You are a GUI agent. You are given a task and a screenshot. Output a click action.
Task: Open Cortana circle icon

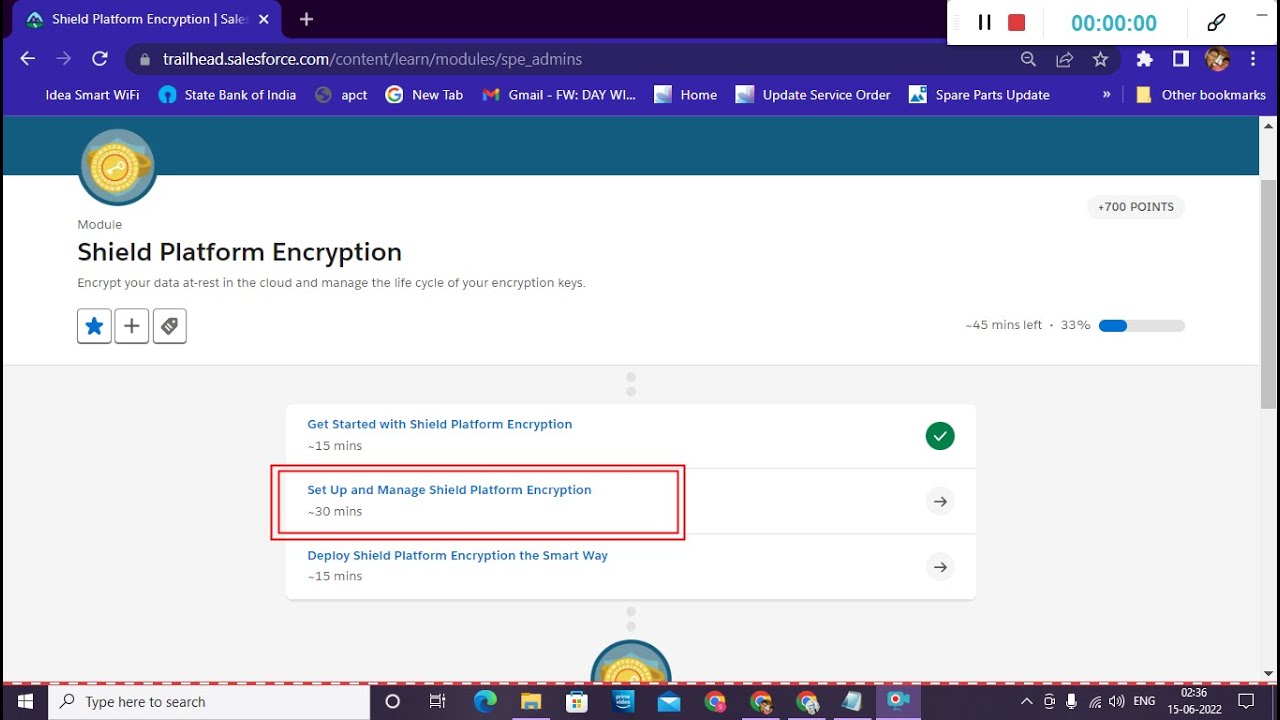coord(393,701)
